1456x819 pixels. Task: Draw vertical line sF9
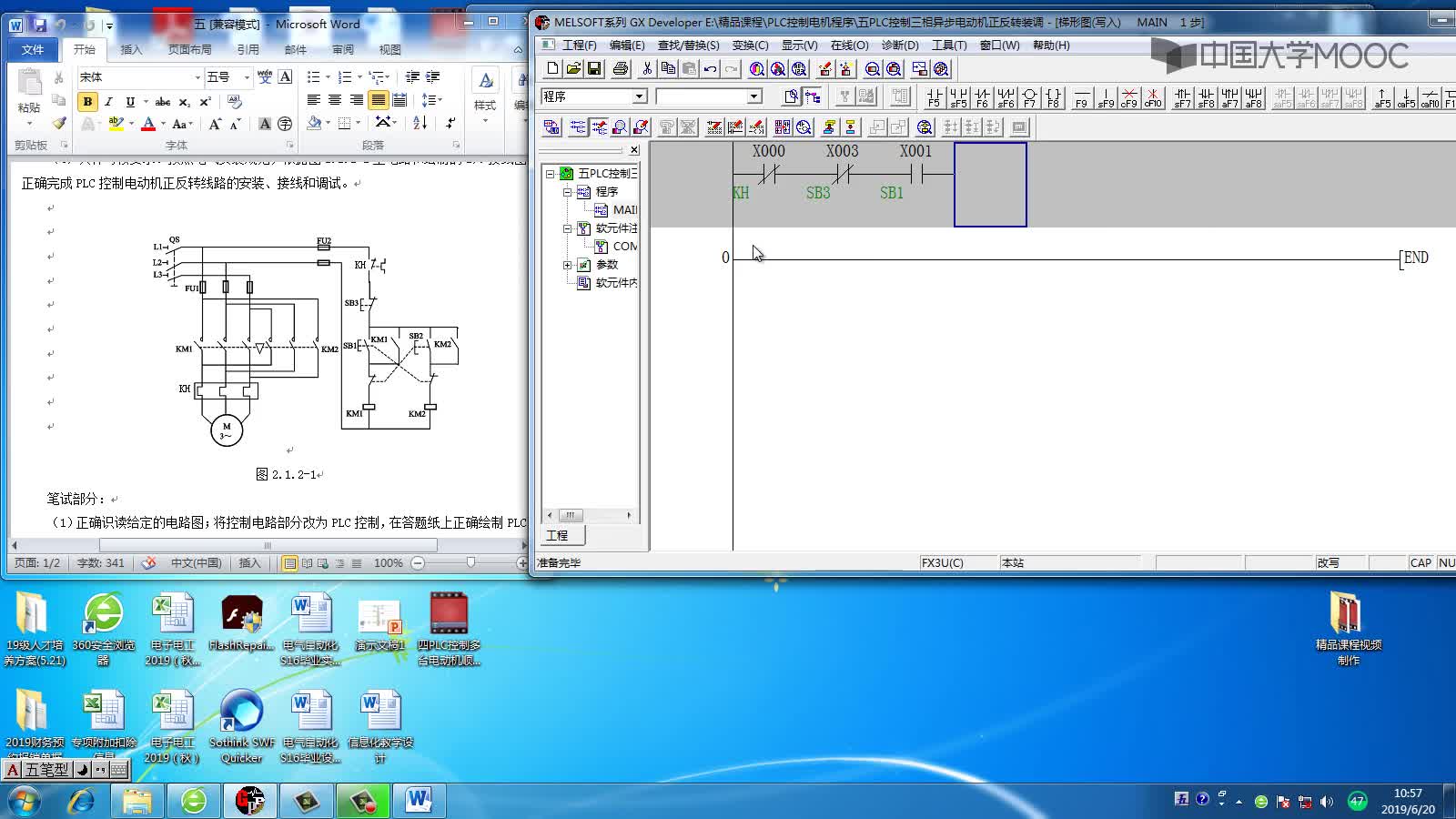tap(1106, 96)
